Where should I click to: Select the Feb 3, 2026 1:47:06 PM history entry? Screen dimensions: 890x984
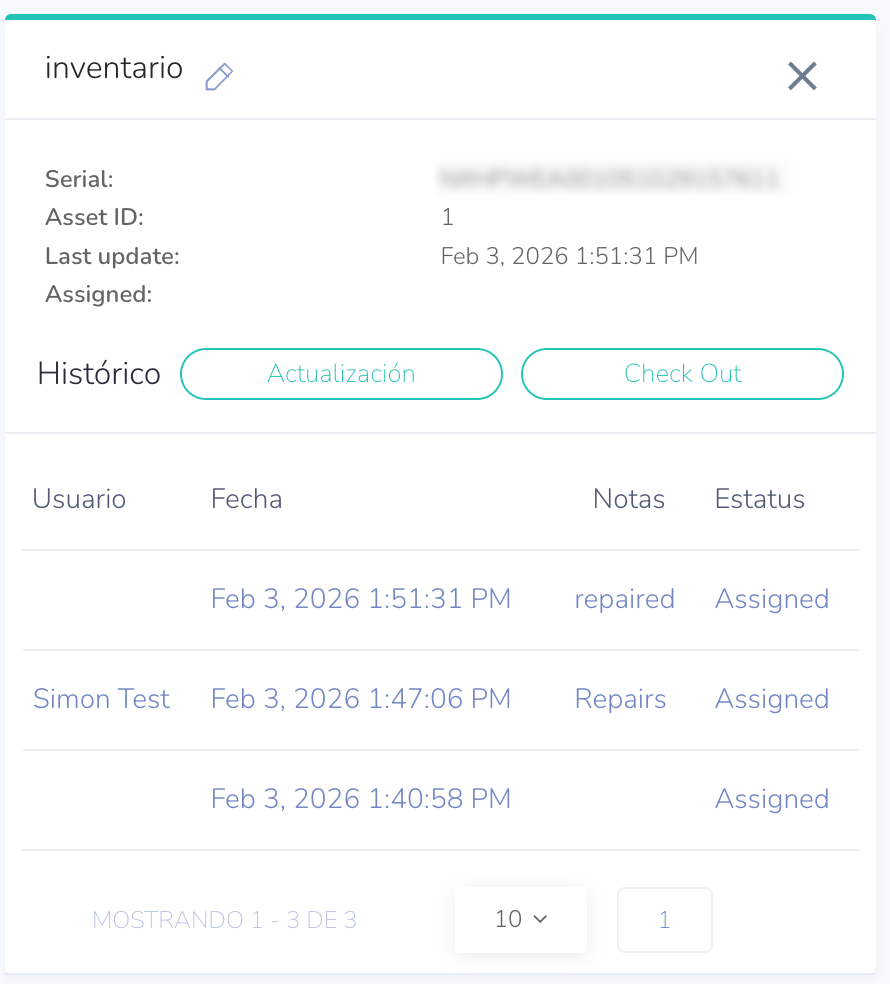(x=361, y=699)
